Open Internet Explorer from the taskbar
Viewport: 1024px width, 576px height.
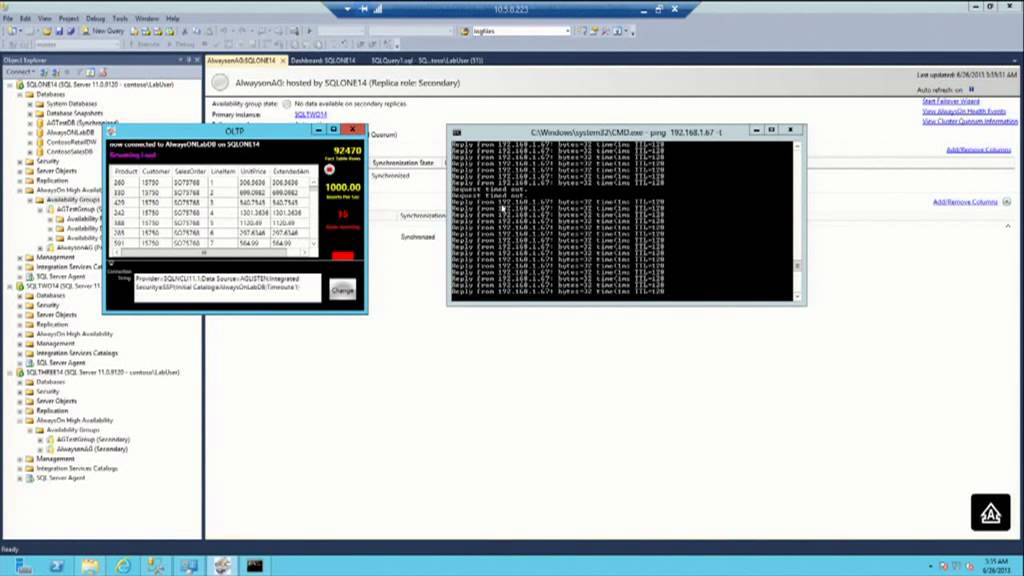click(x=123, y=566)
